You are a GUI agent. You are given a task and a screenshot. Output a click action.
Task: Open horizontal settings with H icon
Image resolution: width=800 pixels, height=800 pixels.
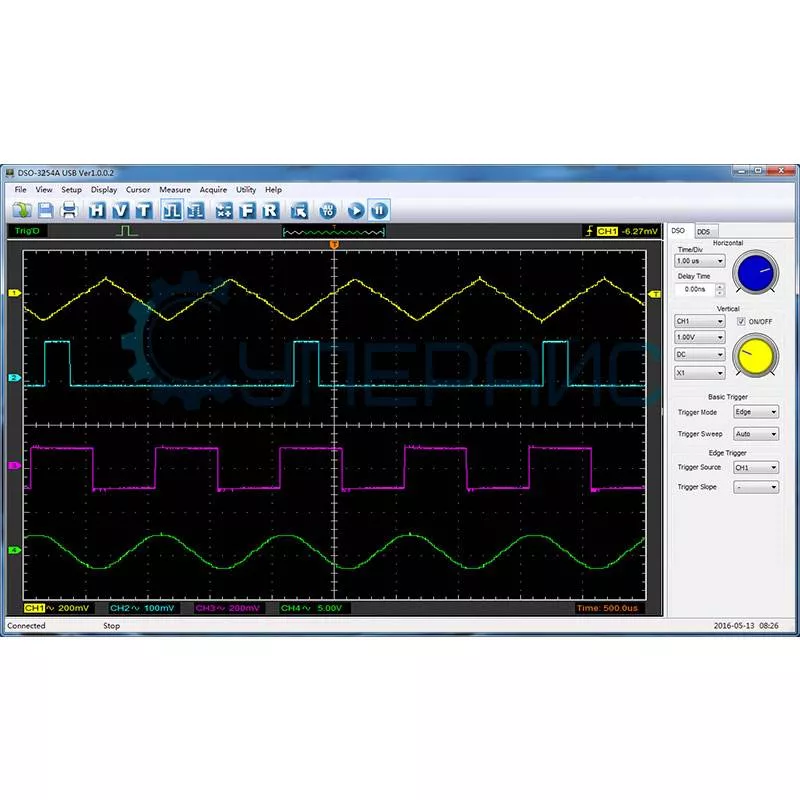(x=97, y=210)
